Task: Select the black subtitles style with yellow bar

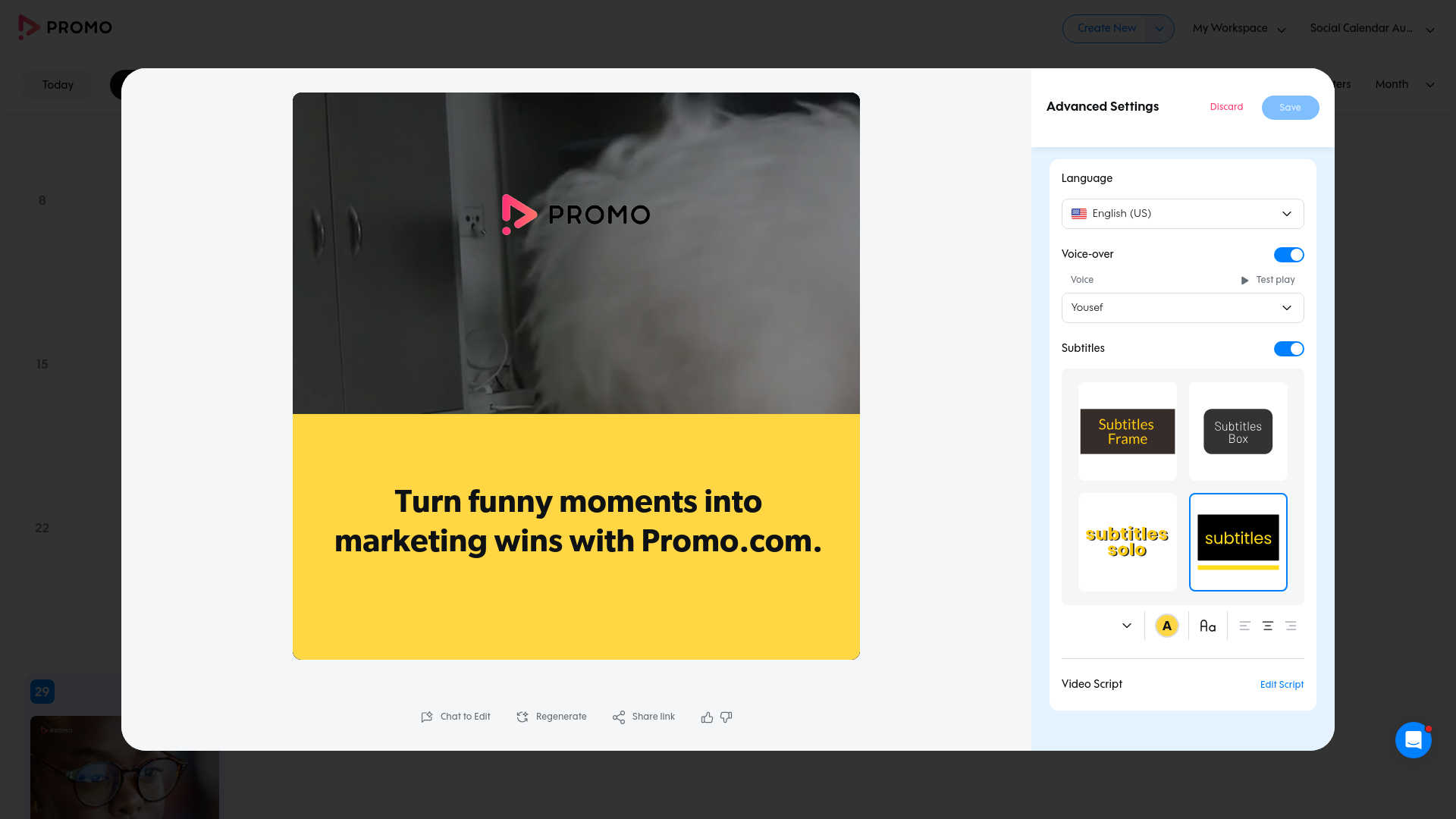Action: (1238, 542)
